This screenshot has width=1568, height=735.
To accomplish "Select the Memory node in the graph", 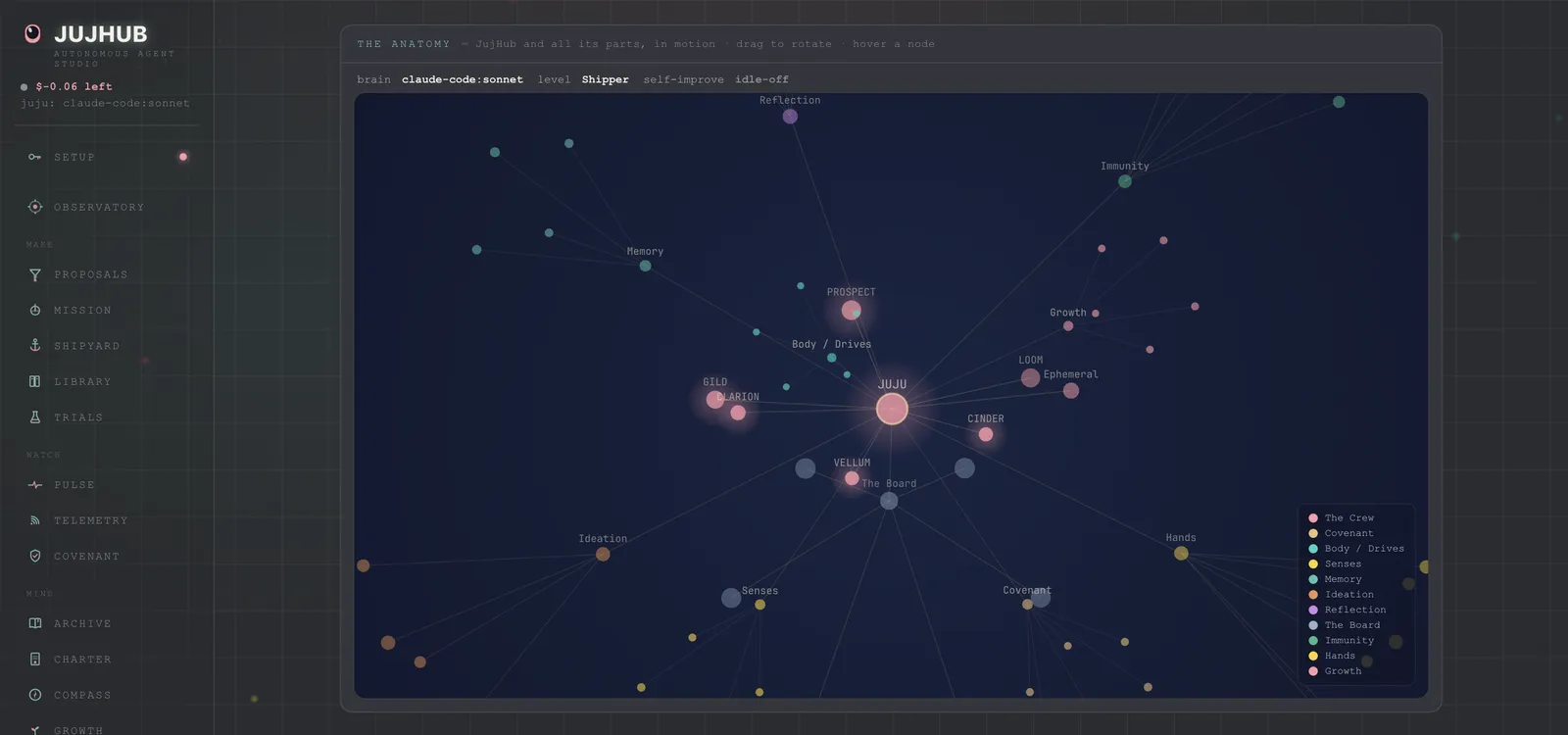I will pos(645,266).
